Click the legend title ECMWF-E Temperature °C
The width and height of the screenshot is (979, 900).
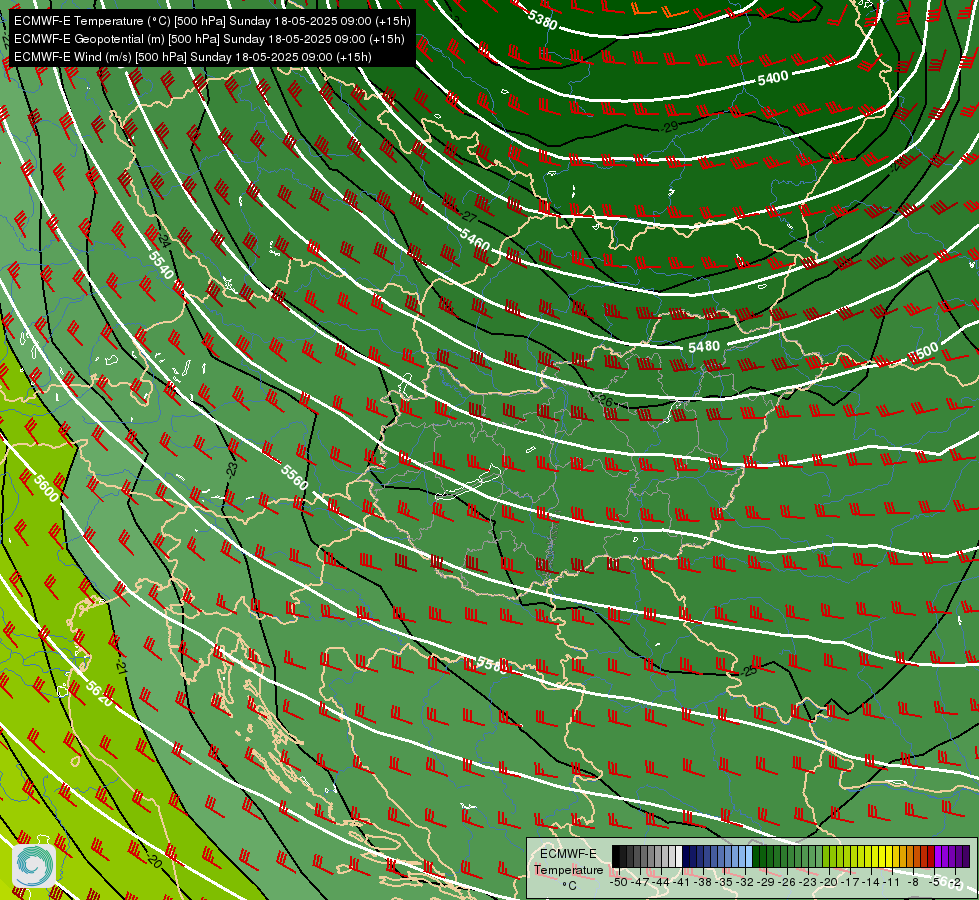click(x=569, y=869)
